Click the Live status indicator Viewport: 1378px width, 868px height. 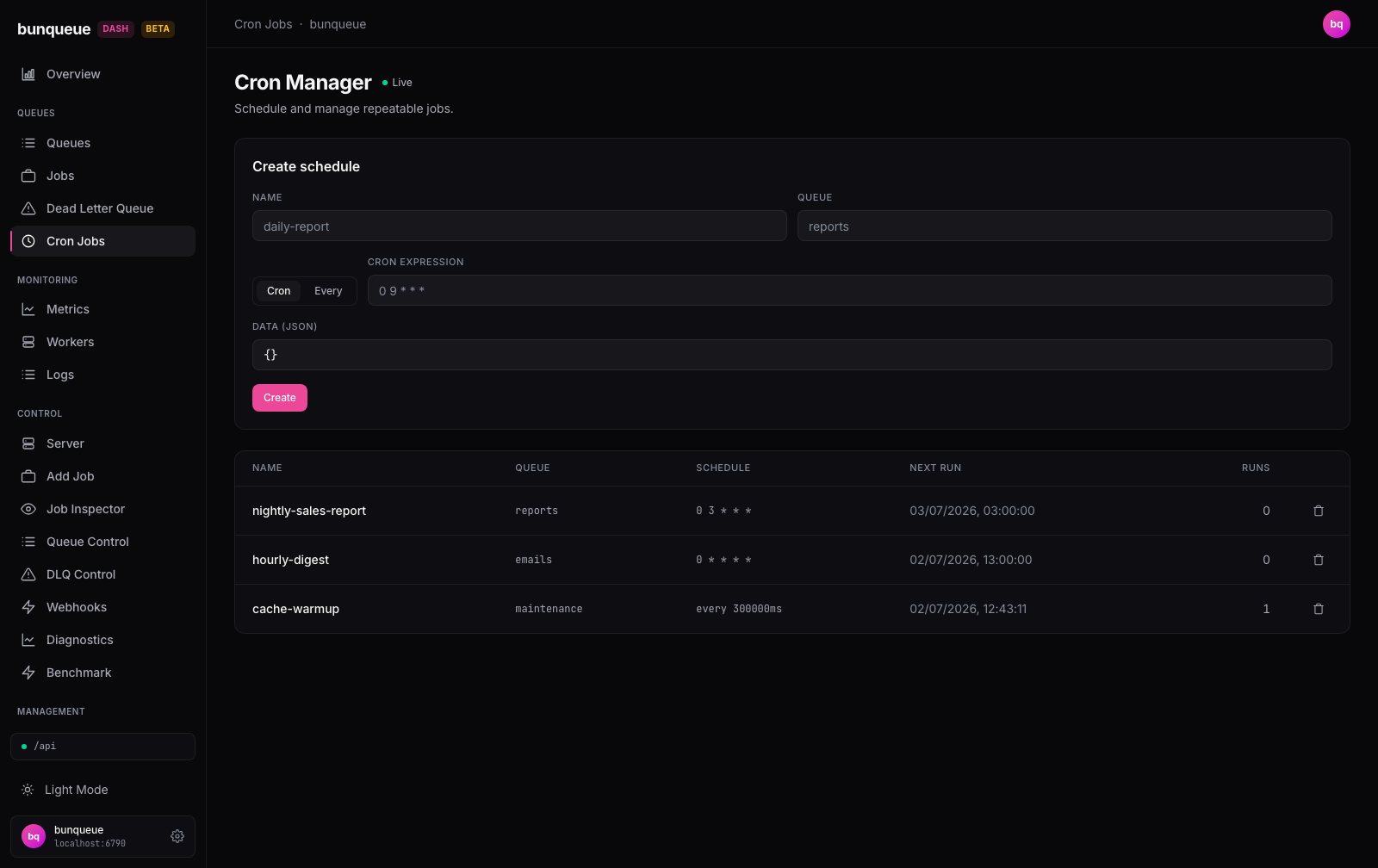(397, 83)
